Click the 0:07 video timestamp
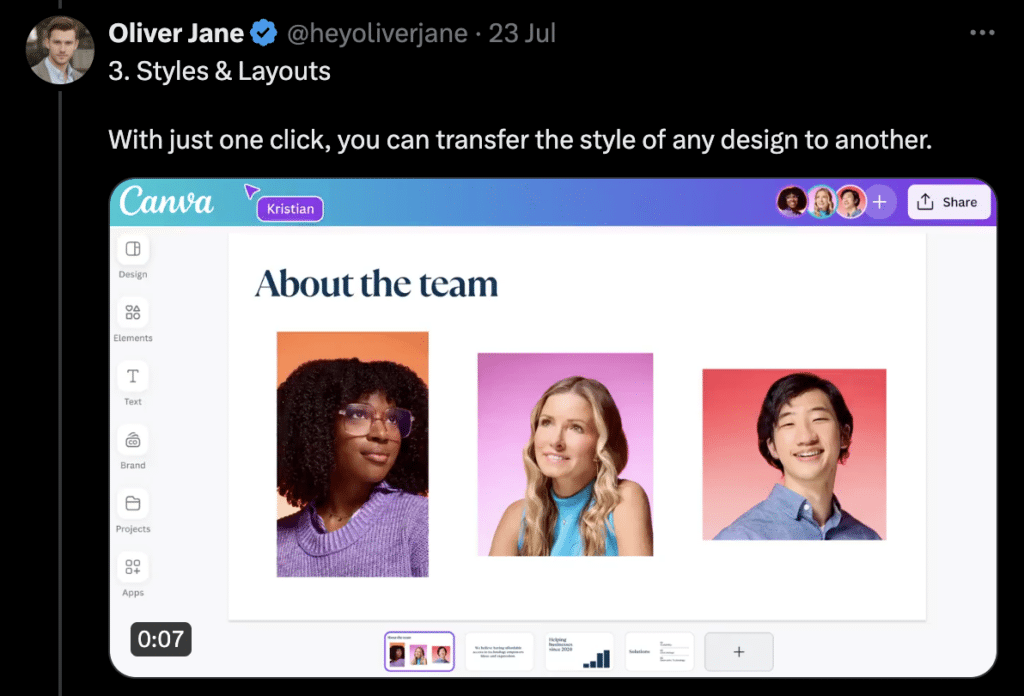This screenshot has width=1024, height=696. click(x=161, y=639)
